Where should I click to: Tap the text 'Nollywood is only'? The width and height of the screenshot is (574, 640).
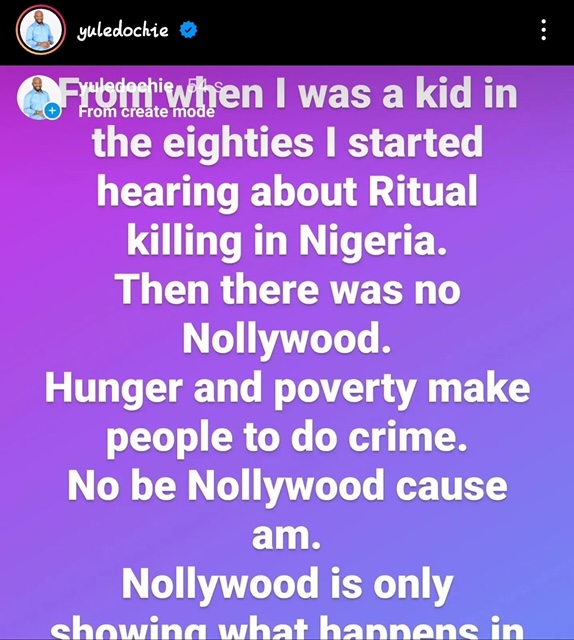(287, 584)
